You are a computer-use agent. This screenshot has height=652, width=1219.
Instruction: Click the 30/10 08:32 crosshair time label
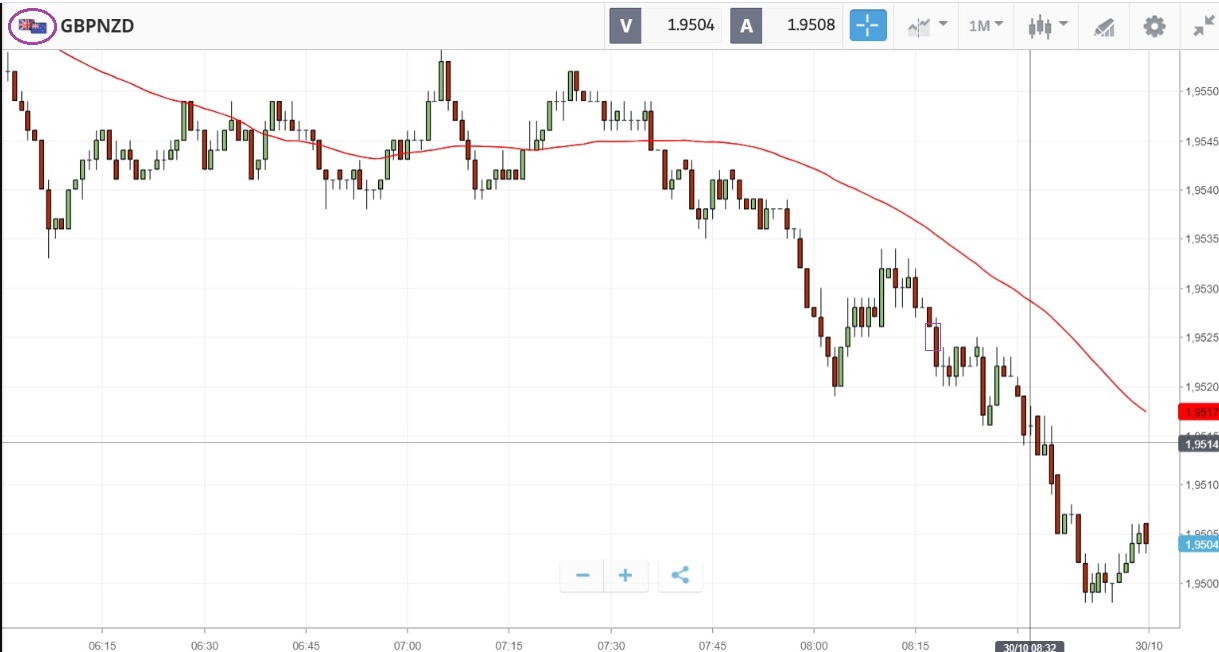1029,644
